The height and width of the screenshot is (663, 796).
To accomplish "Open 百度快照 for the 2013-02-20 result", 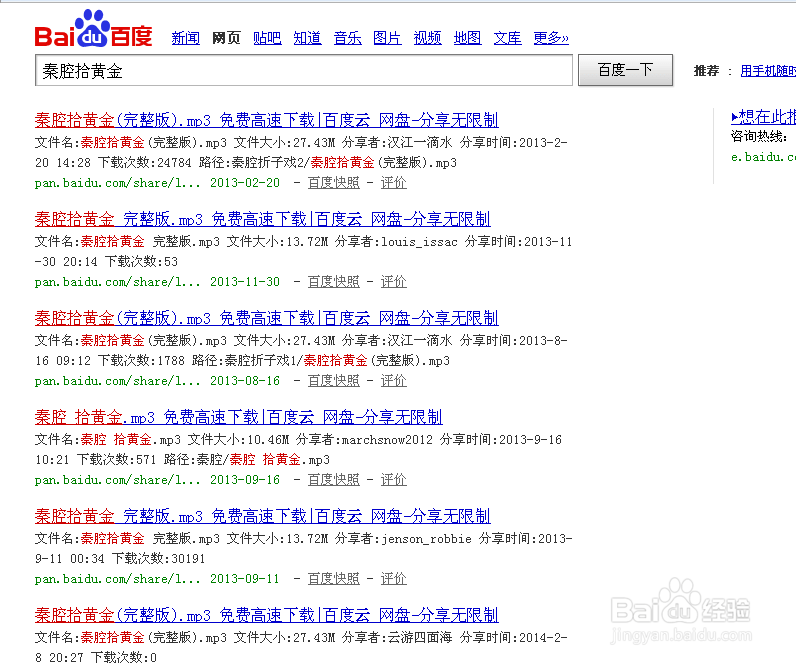I will (334, 183).
